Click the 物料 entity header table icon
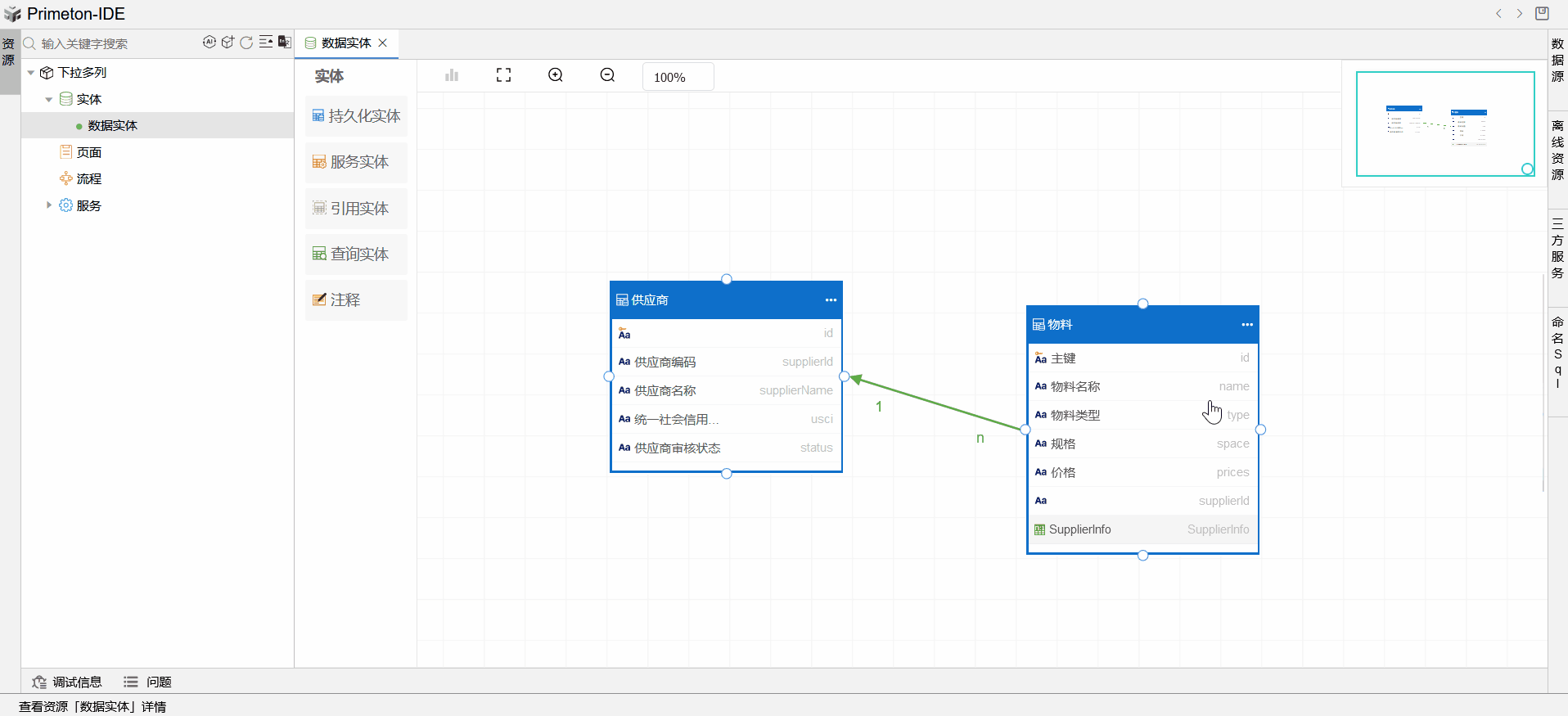Image resolution: width=1568 pixels, height=716 pixels. pyautogui.click(x=1039, y=325)
